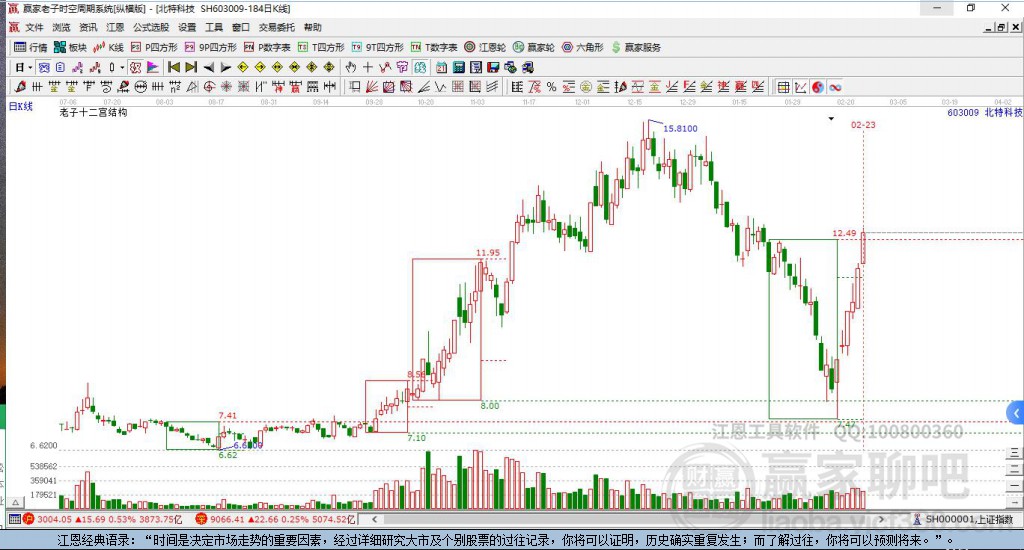Open the 六角形 hexagon tool
The image size is (1024, 550).
583,47
